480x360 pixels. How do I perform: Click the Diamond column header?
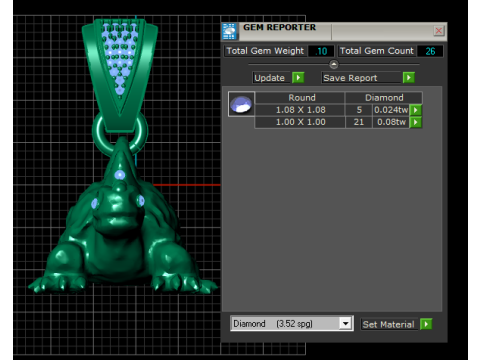(x=384, y=98)
